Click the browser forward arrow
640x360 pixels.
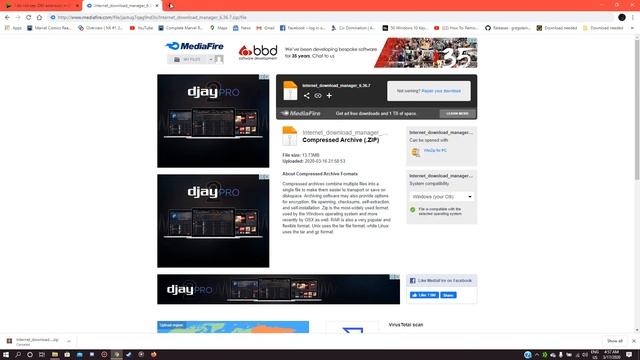(18, 18)
